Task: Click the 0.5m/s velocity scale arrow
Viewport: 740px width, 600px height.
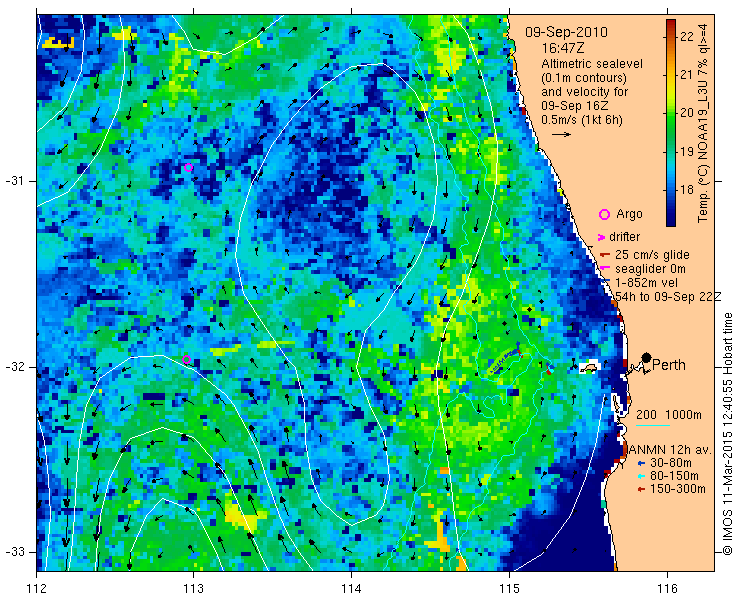Action: pyautogui.click(x=561, y=135)
